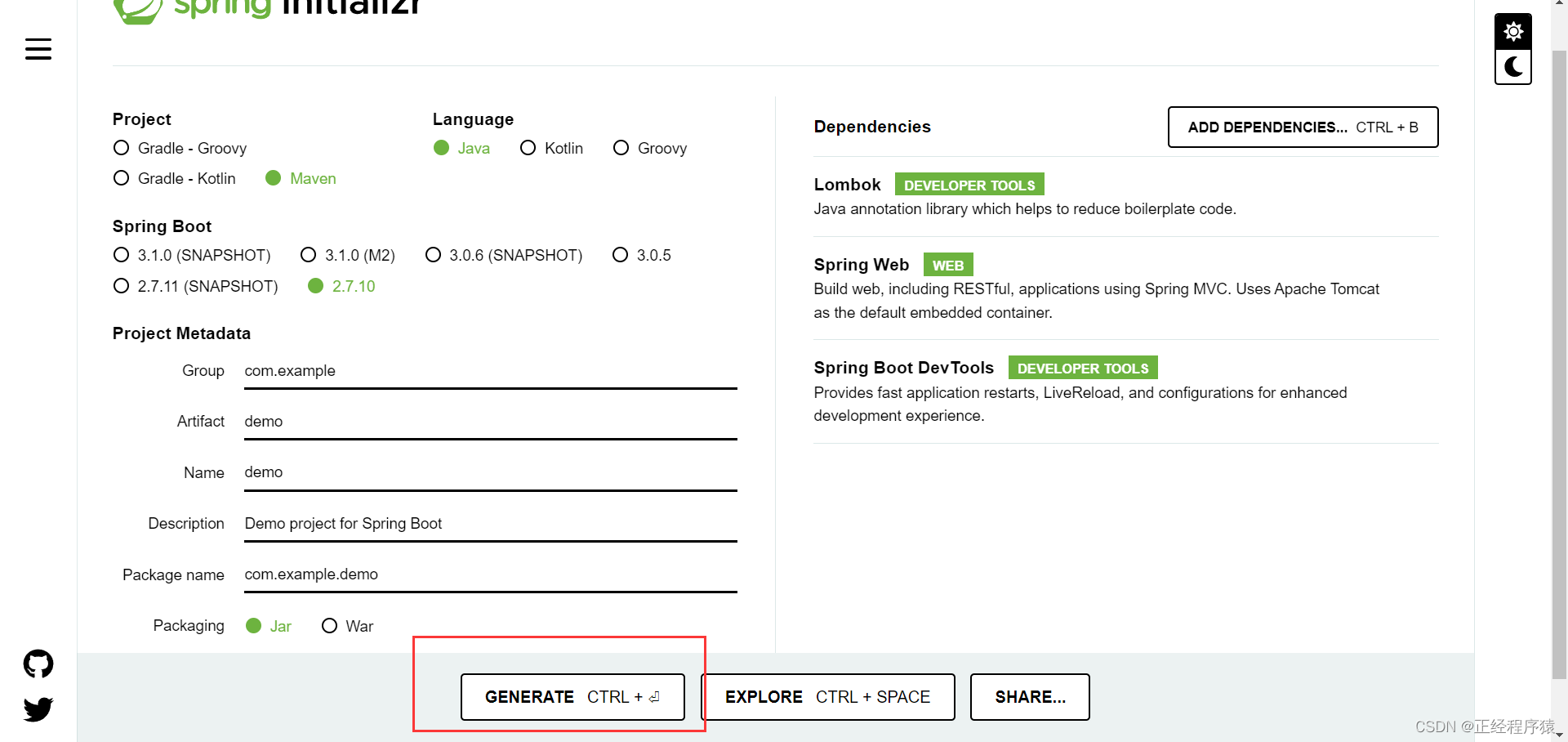This screenshot has width=1568, height=742.
Task: Edit the Group field
Action: coord(490,371)
